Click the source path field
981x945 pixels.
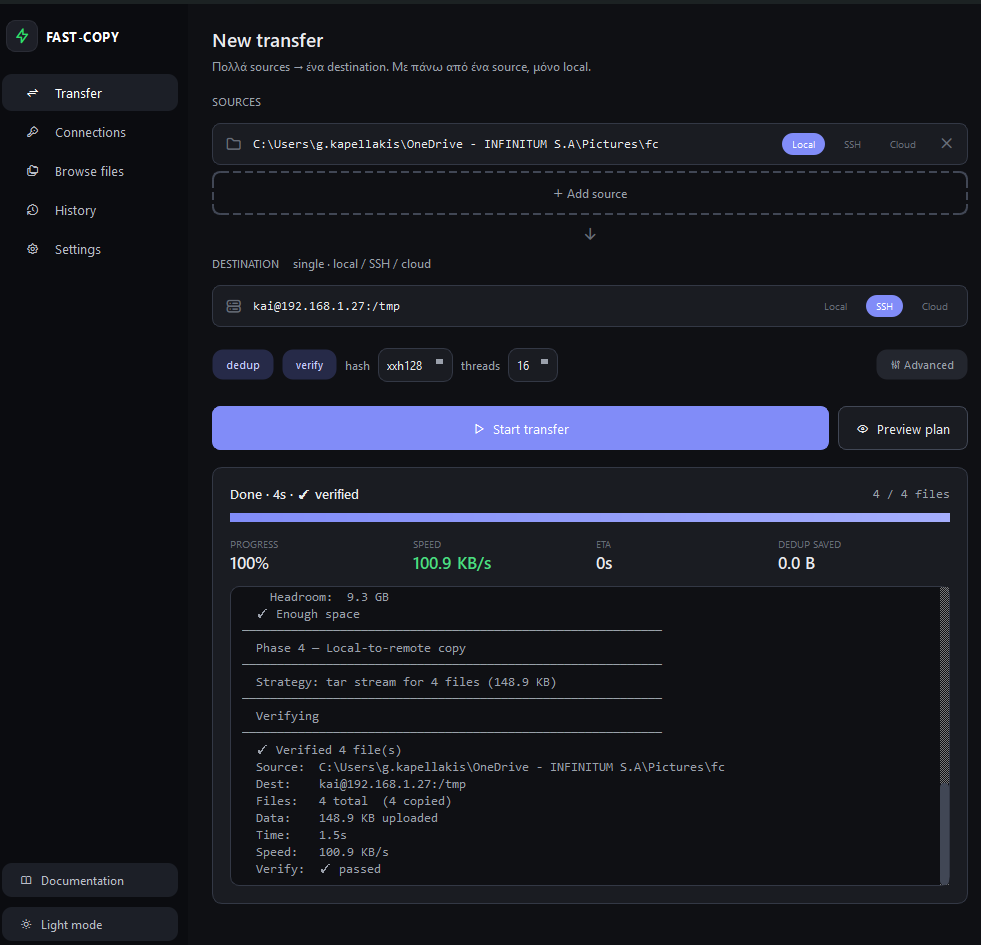[x=455, y=144]
